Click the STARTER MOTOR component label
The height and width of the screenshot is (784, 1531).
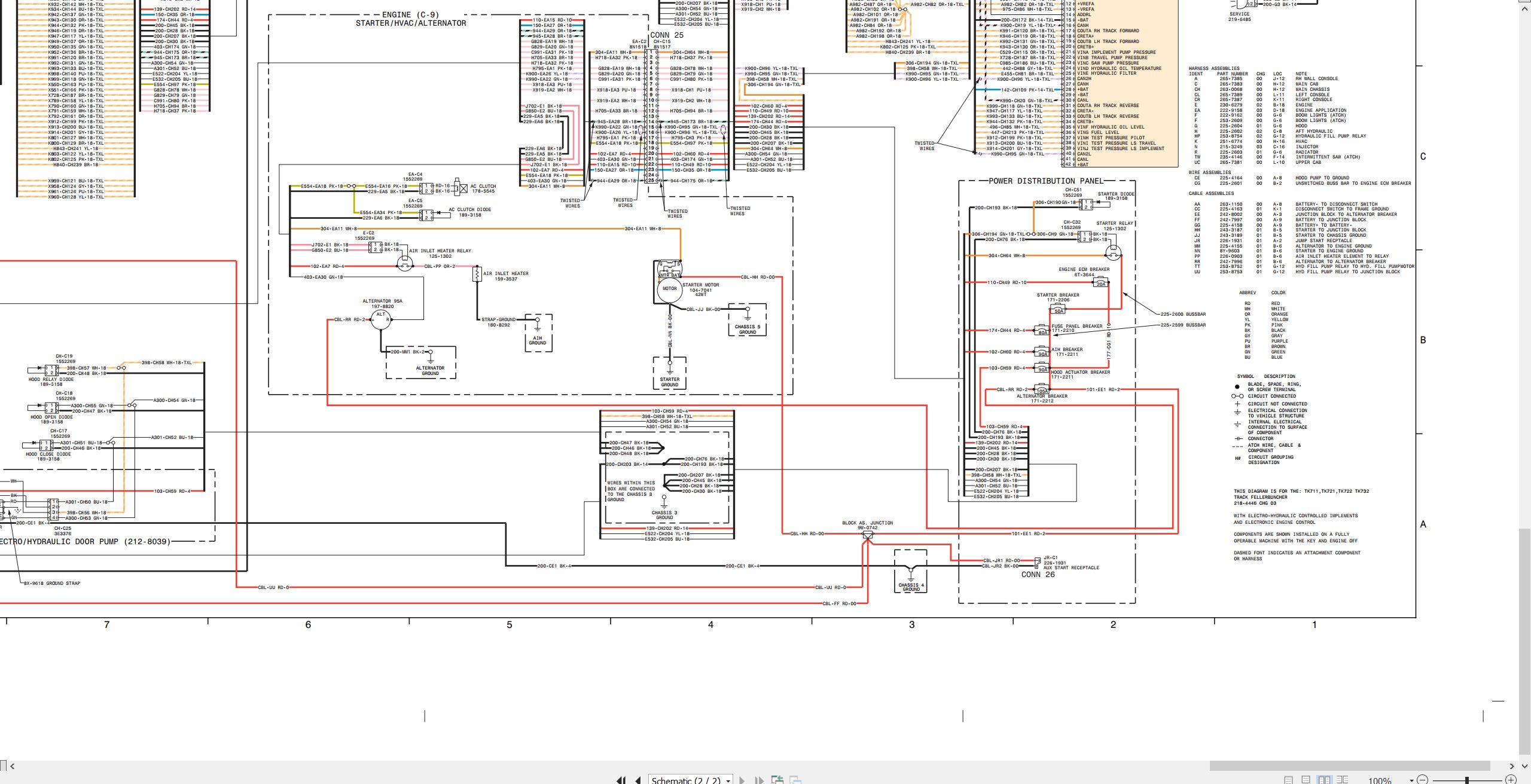coord(700,285)
